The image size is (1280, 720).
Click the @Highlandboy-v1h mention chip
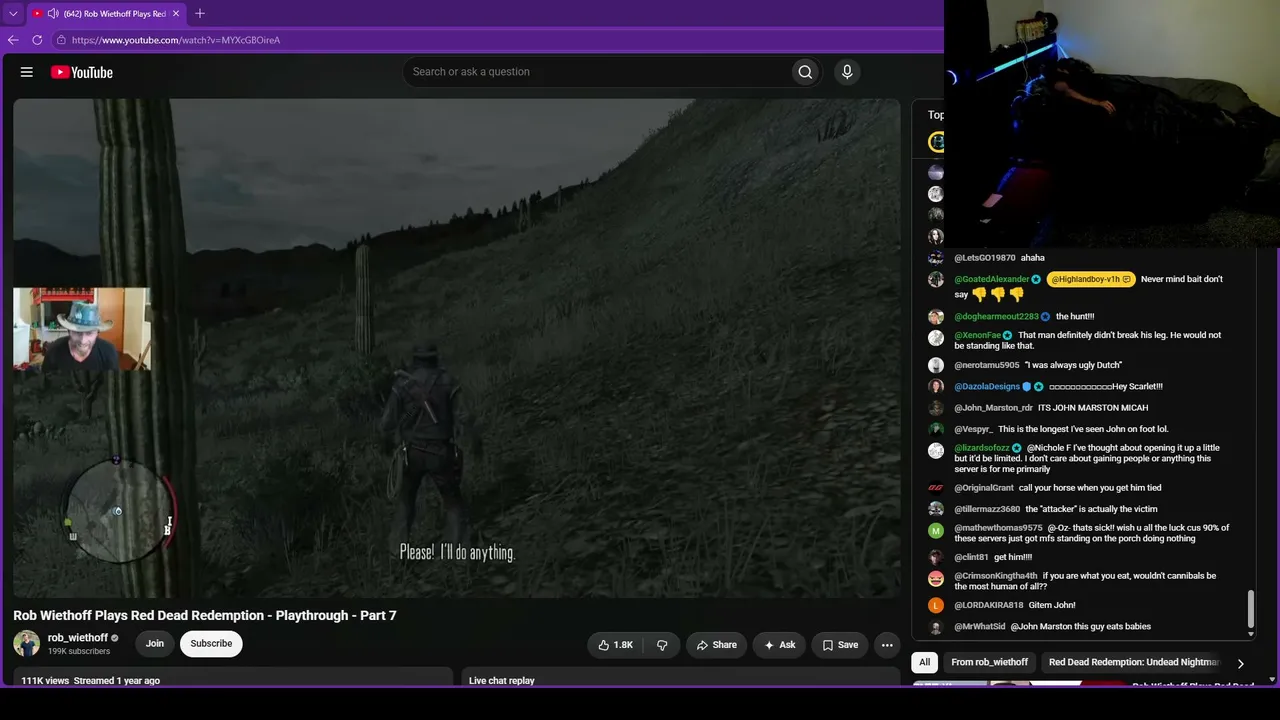1091,279
